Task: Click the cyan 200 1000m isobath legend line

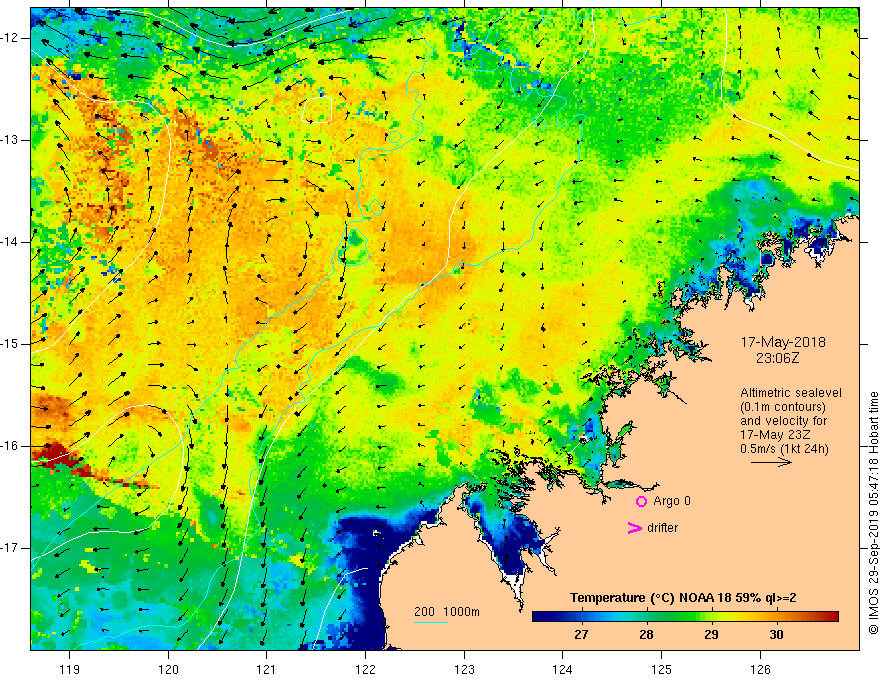Action: tap(431, 622)
